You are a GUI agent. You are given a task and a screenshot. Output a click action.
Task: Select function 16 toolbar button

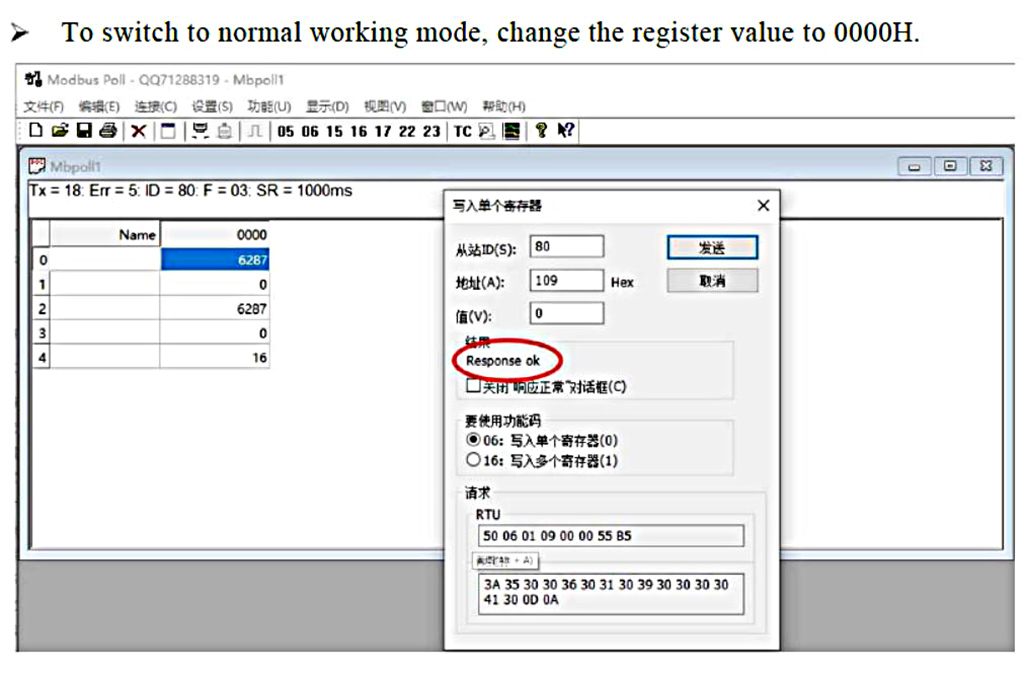coord(359,131)
